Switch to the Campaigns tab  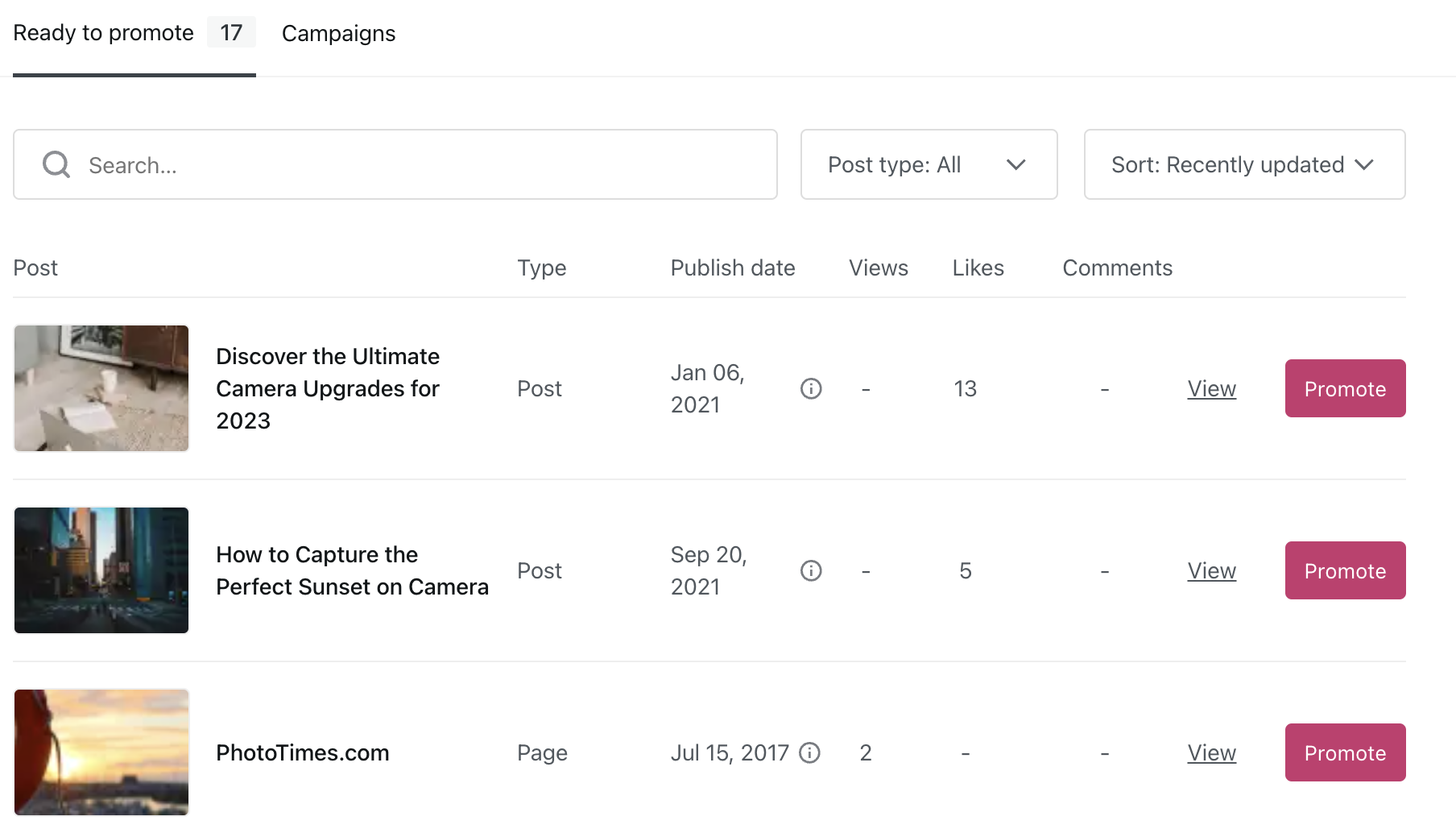338,34
